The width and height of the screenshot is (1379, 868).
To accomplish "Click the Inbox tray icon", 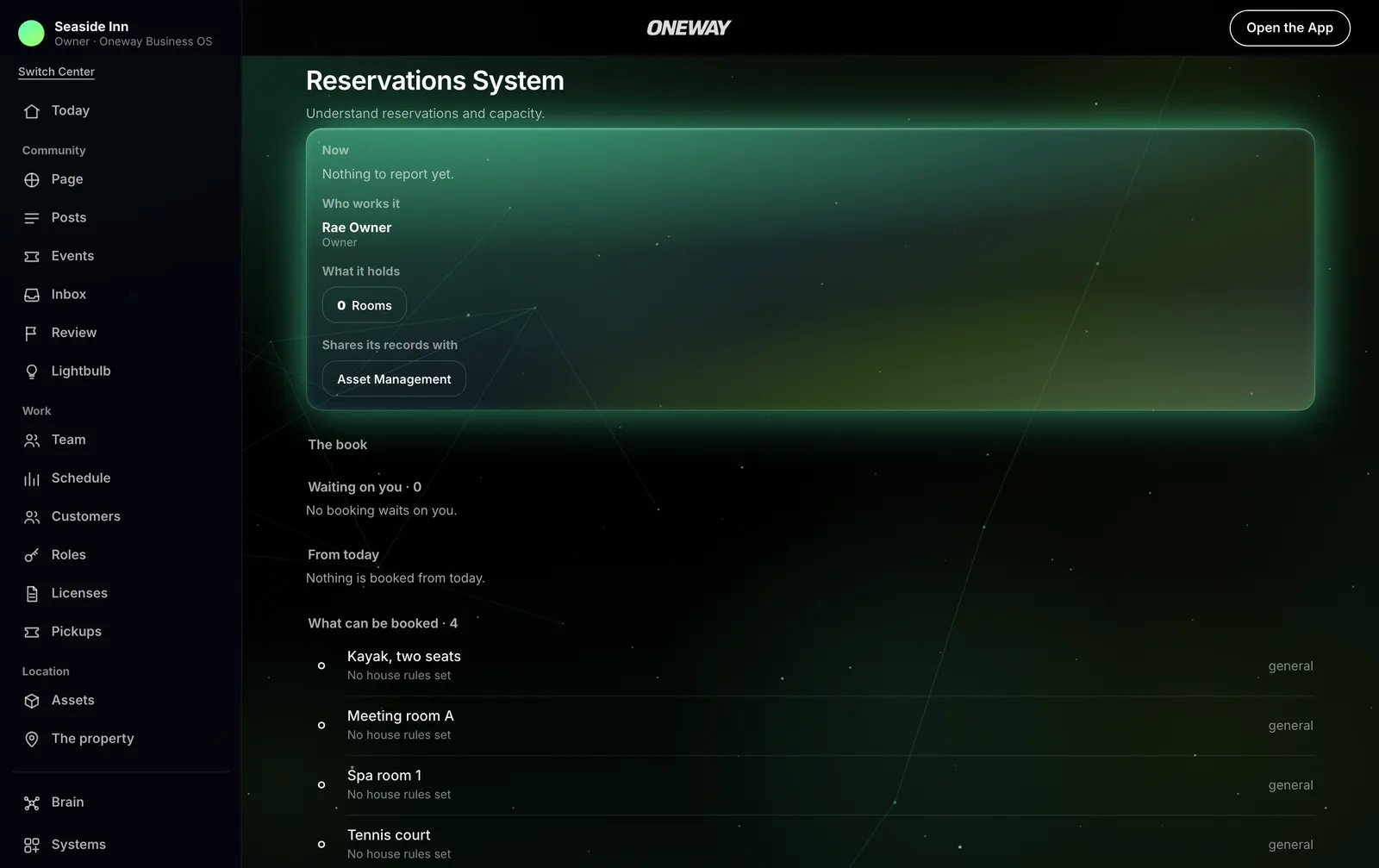I will [32, 295].
